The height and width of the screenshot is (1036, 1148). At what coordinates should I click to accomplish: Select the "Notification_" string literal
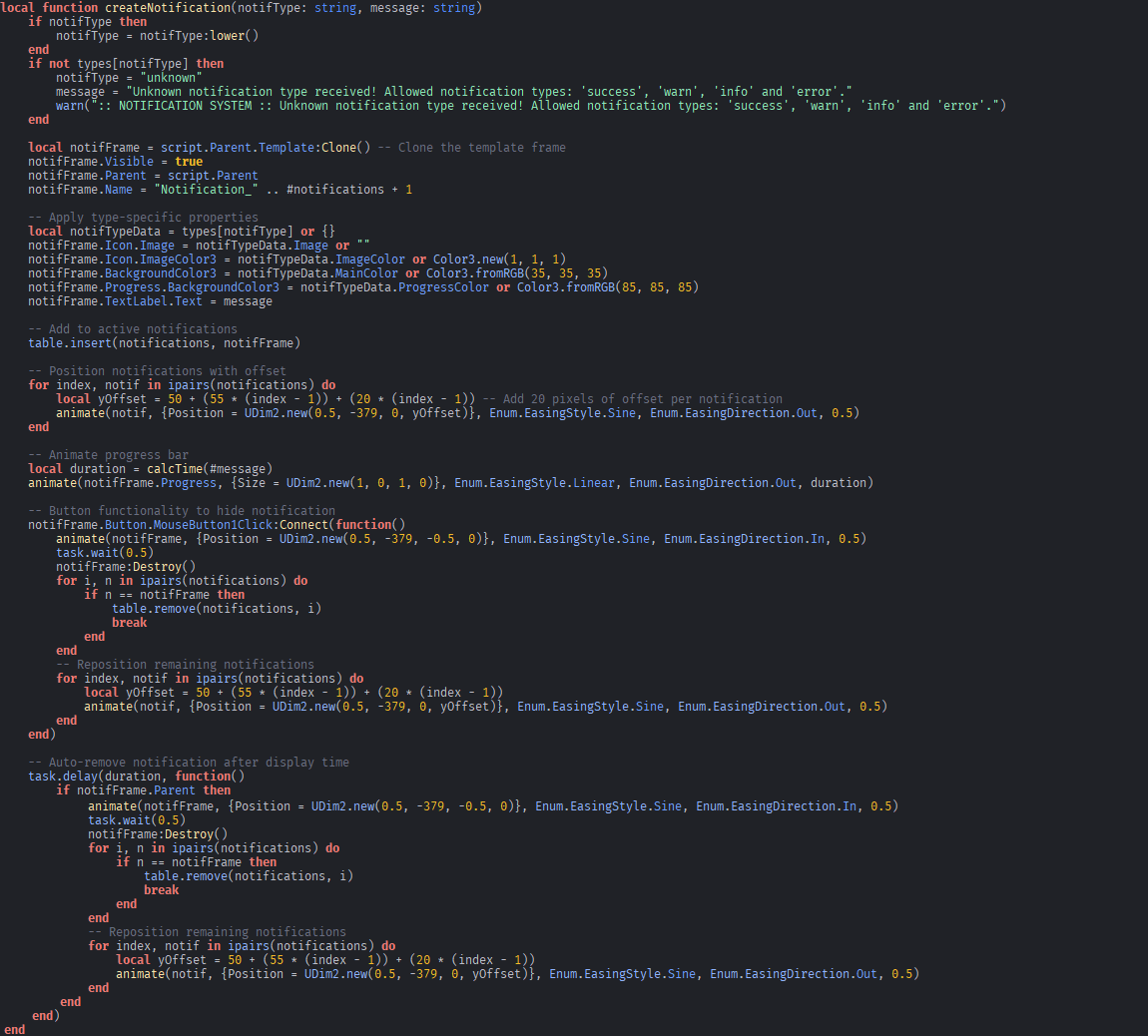[x=206, y=189]
